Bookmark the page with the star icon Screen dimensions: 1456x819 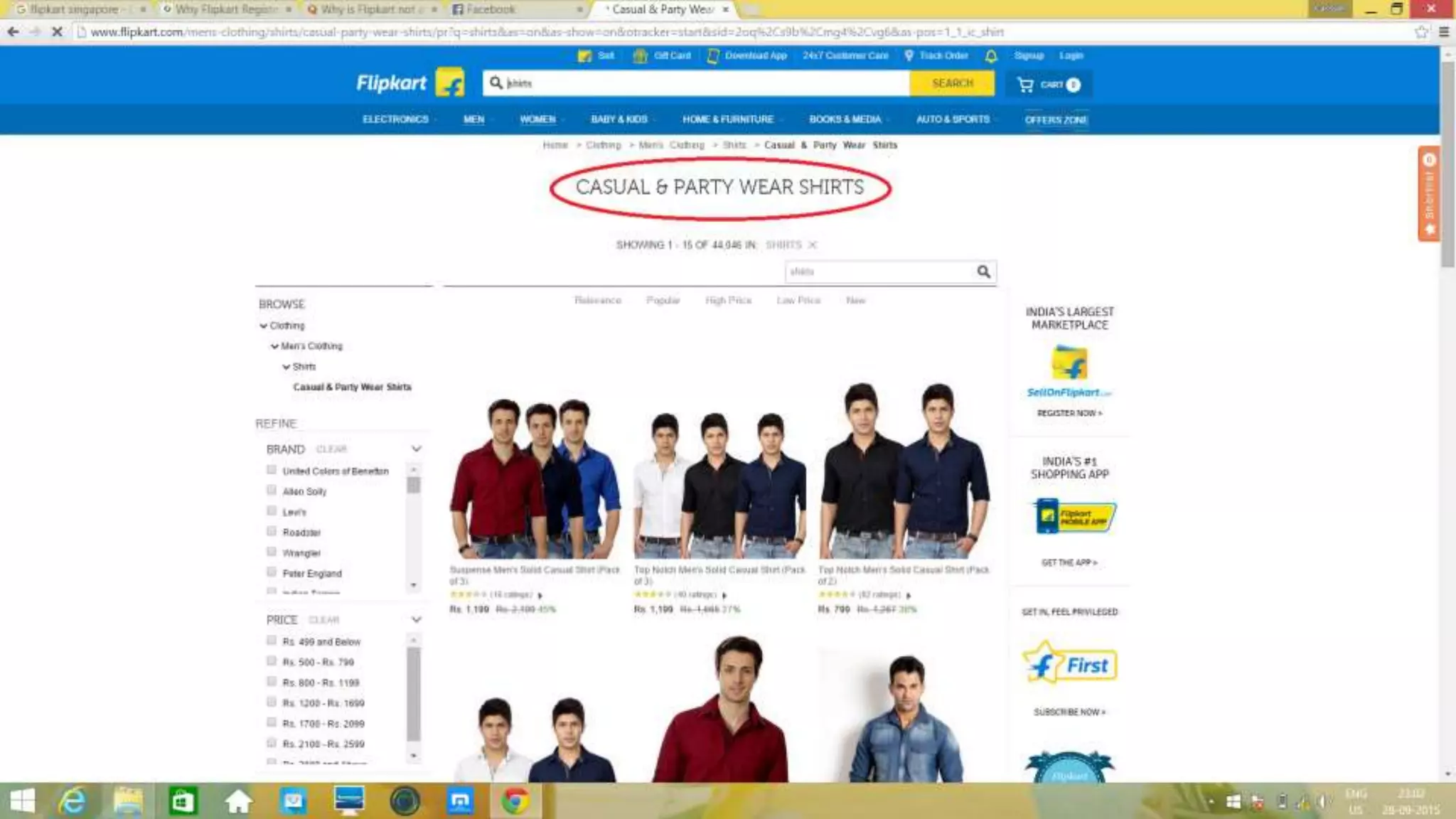coord(1420,32)
